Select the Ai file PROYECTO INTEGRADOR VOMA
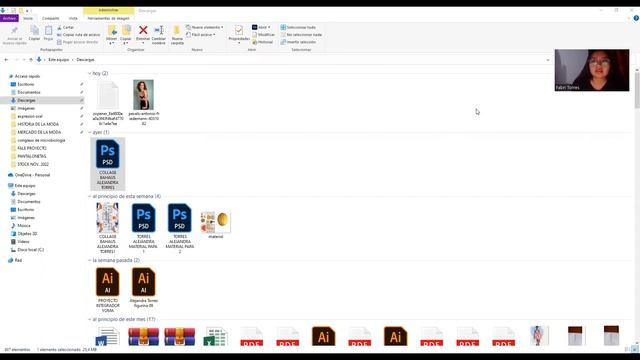 click(108, 290)
